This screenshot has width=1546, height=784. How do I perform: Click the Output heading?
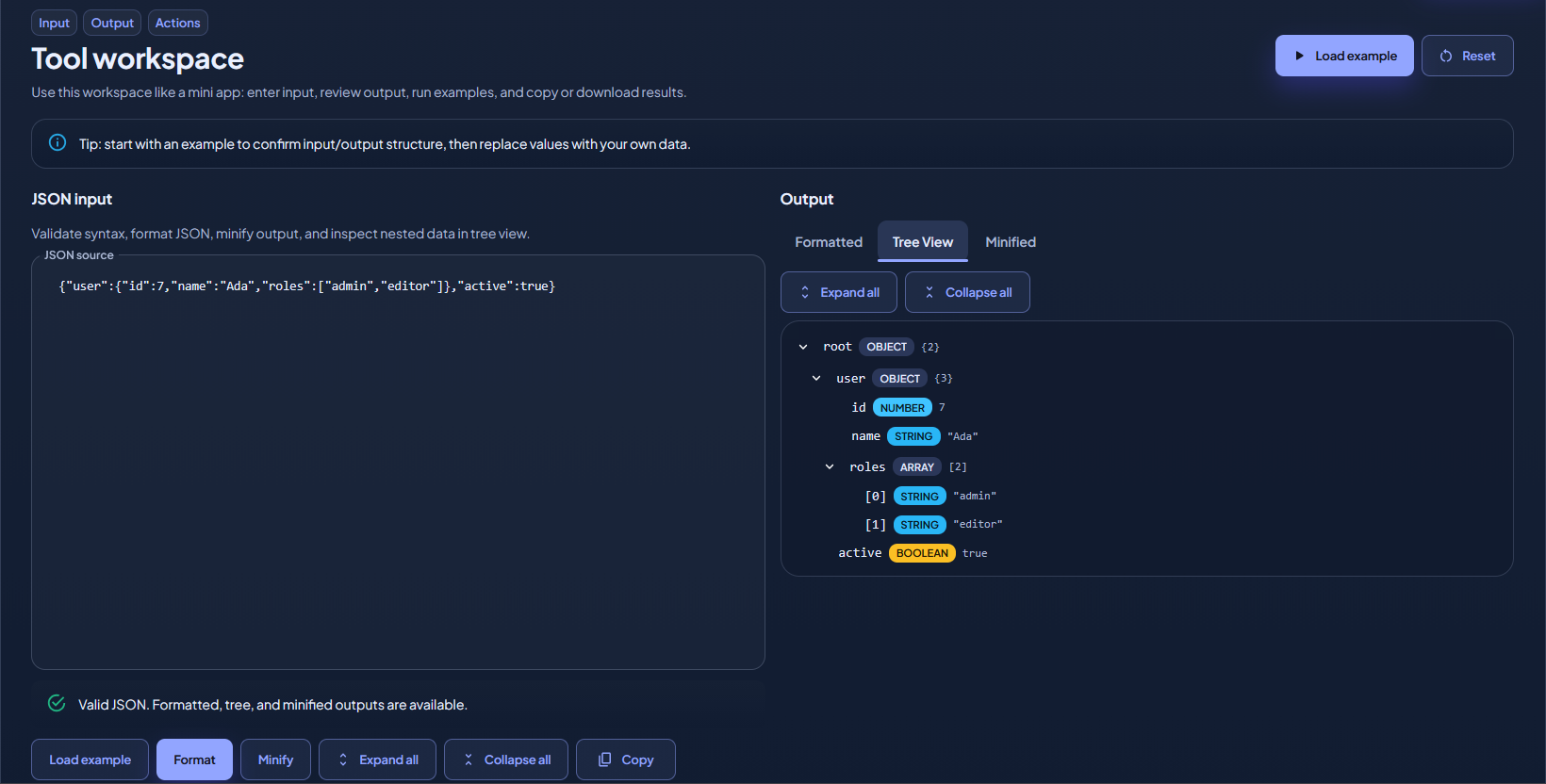pos(807,199)
